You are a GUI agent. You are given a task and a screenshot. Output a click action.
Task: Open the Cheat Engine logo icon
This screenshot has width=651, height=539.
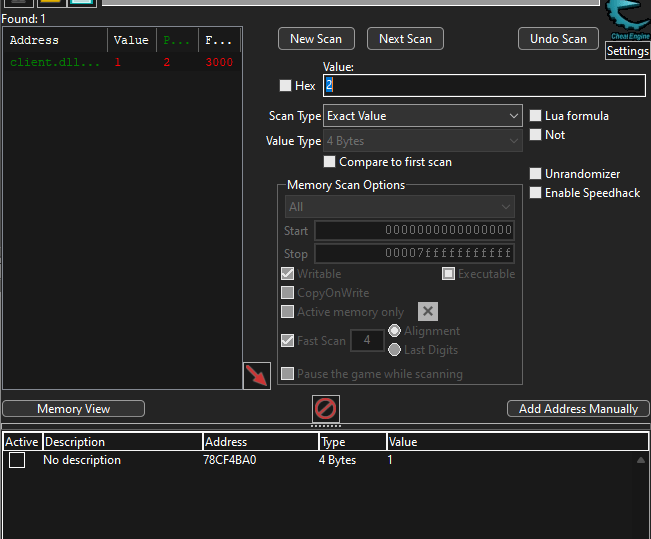coord(628,20)
